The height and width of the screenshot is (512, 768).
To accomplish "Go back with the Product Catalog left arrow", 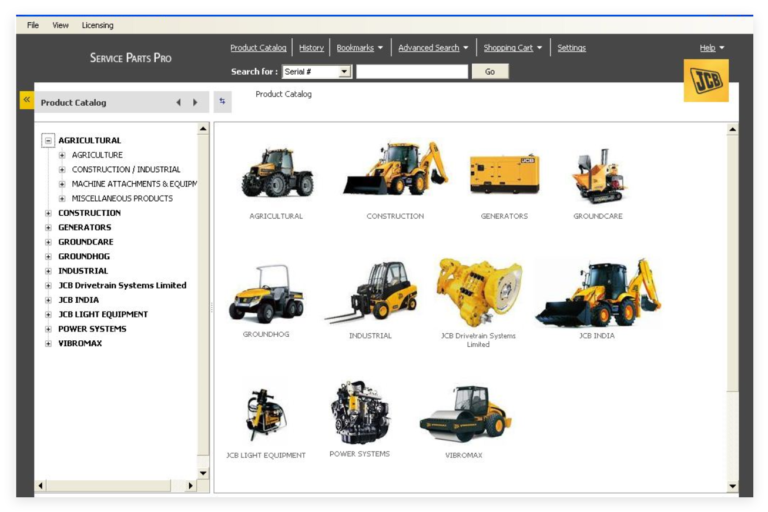I will [179, 102].
